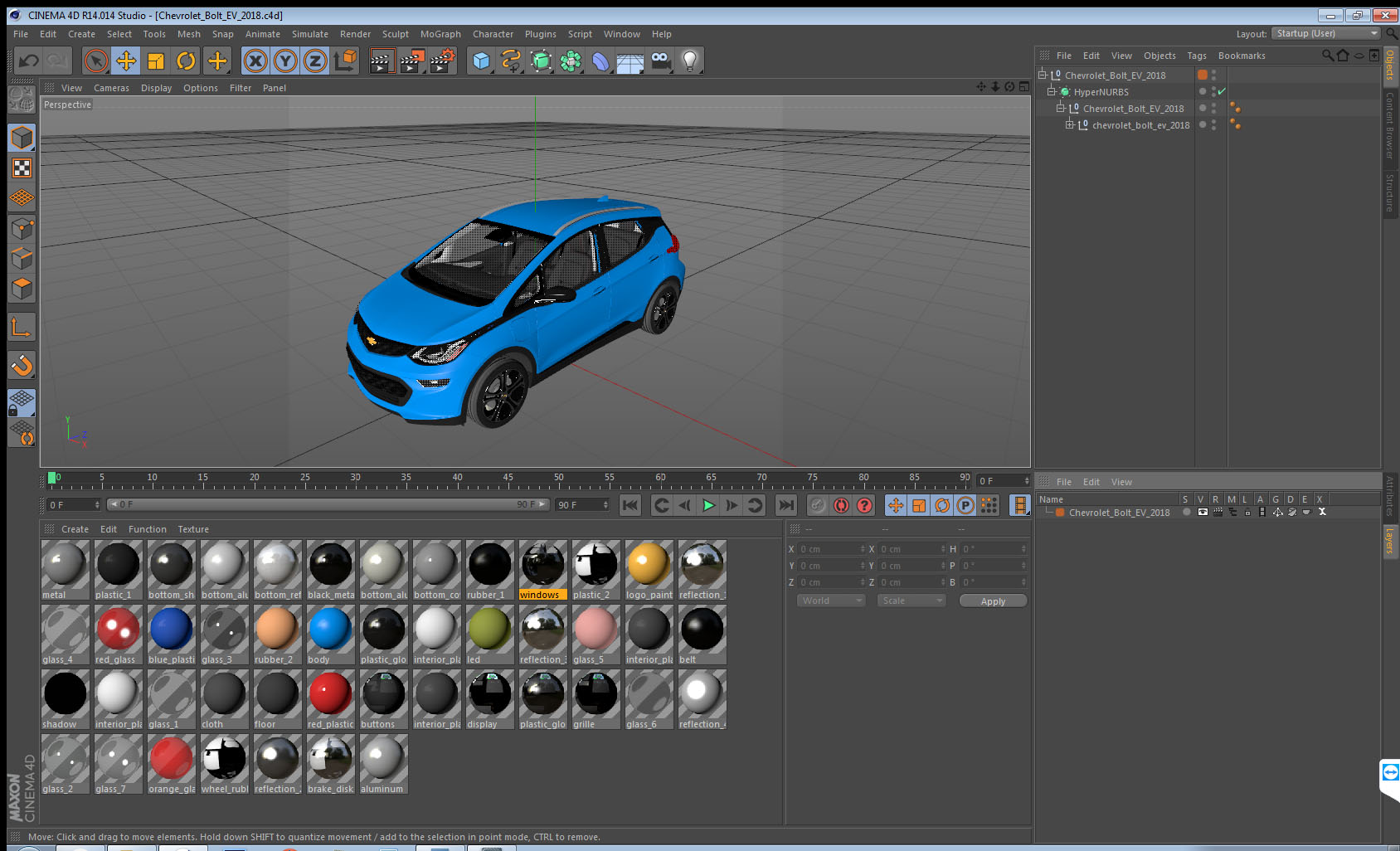Go to end of animation

pyautogui.click(x=785, y=505)
